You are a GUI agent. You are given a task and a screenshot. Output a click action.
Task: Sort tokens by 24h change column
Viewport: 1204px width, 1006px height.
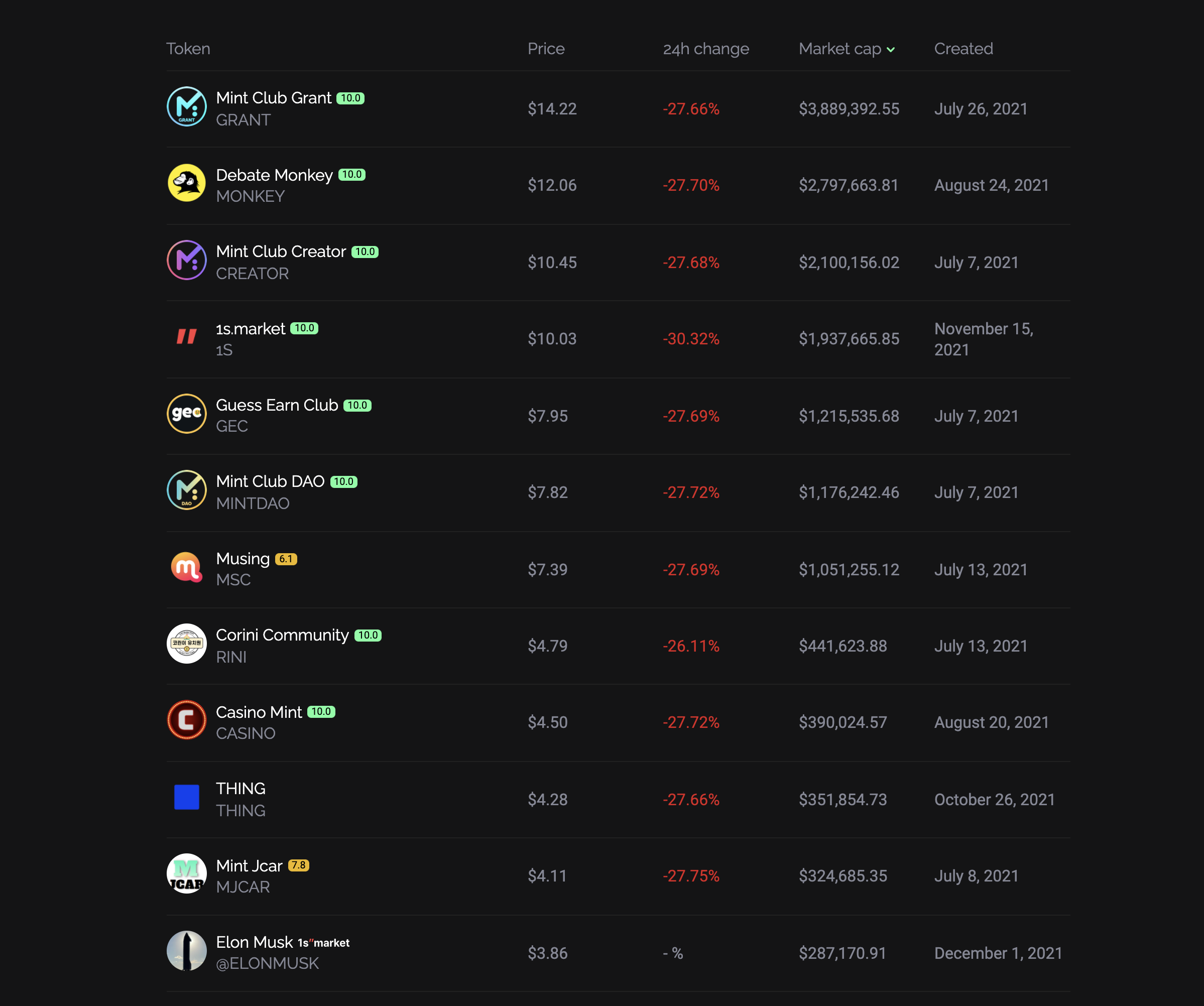pos(706,49)
